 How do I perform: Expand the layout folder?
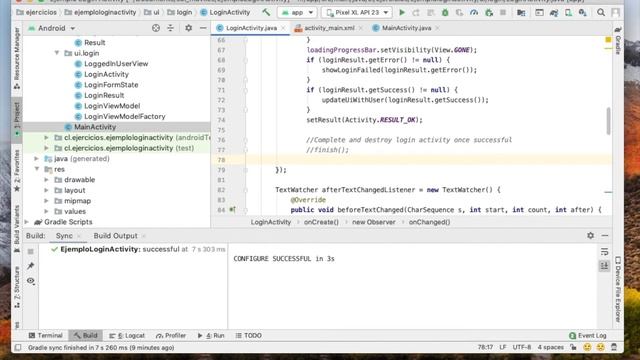[x=46, y=190]
